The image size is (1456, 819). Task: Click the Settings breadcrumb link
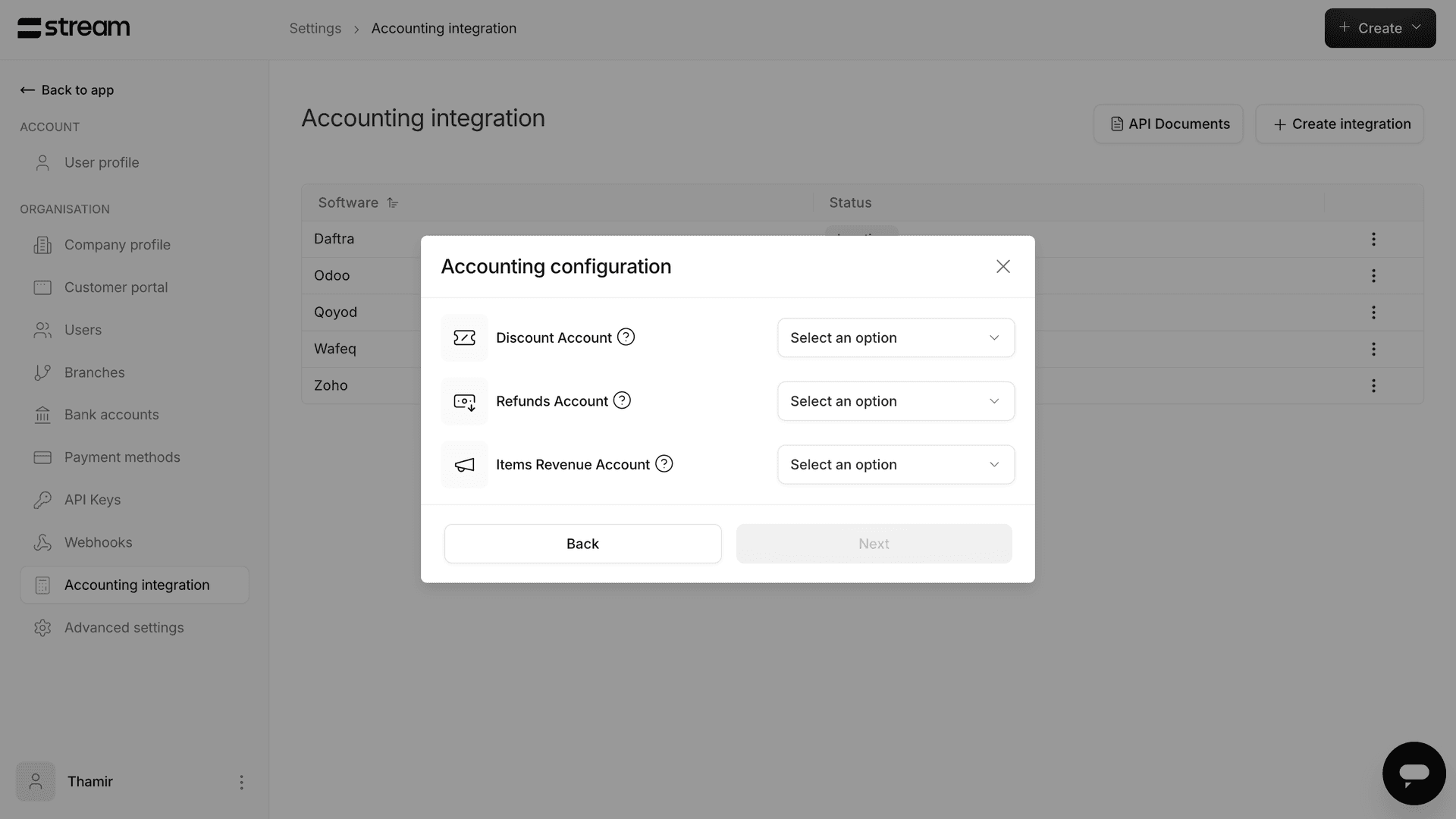[315, 28]
